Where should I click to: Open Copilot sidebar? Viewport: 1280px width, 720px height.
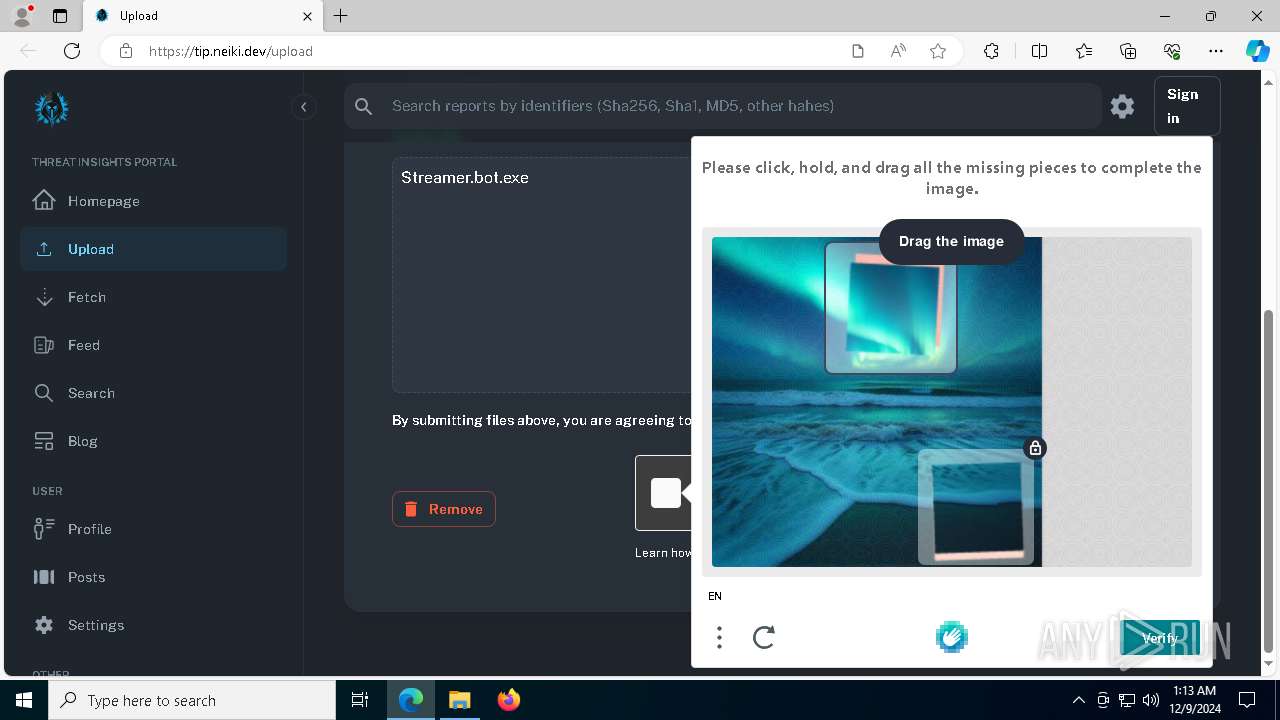[x=1257, y=51]
